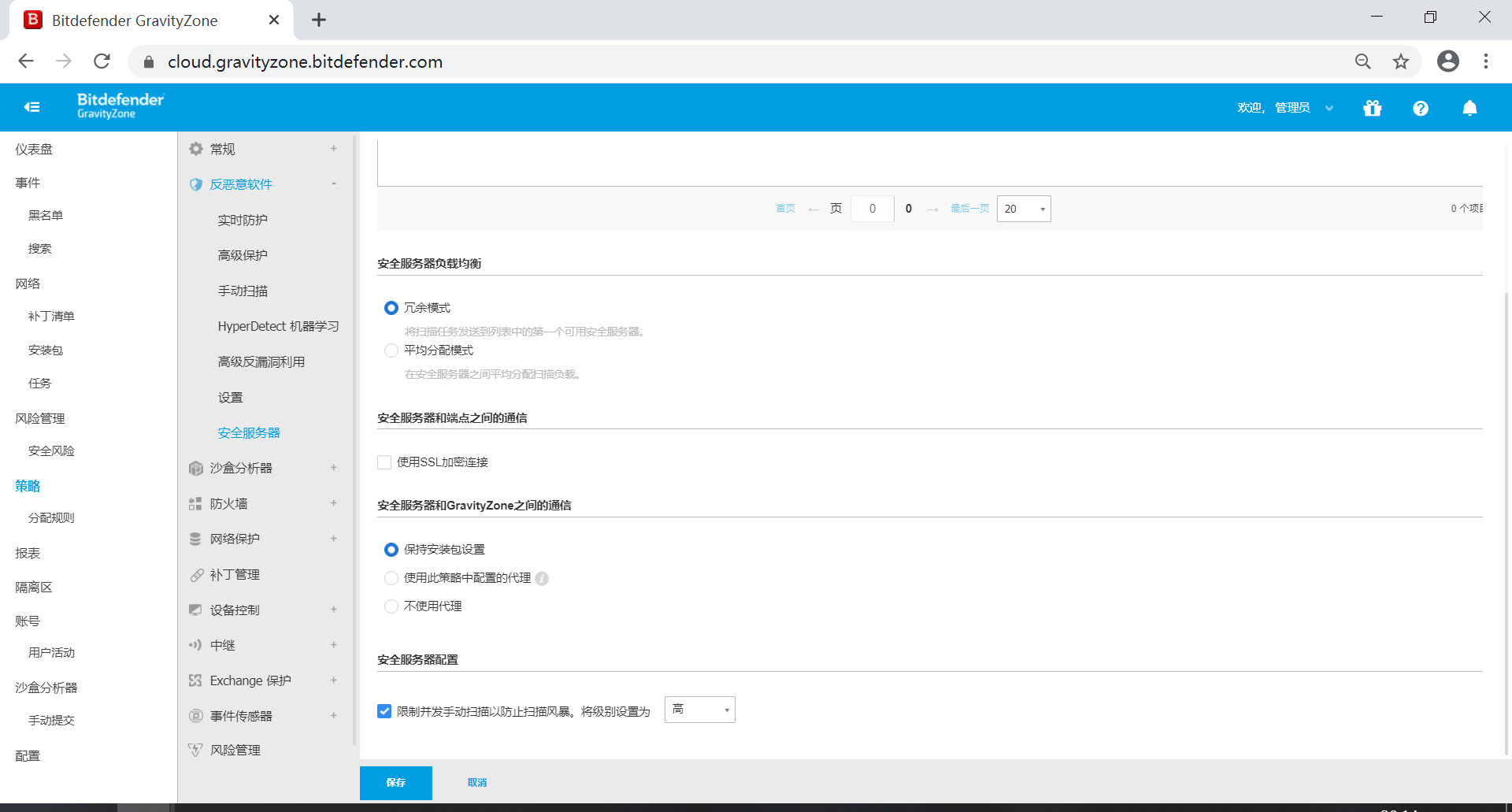Collapse the 反恶意软件 section minus sign
The image size is (1512, 812).
pyautogui.click(x=334, y=184)
